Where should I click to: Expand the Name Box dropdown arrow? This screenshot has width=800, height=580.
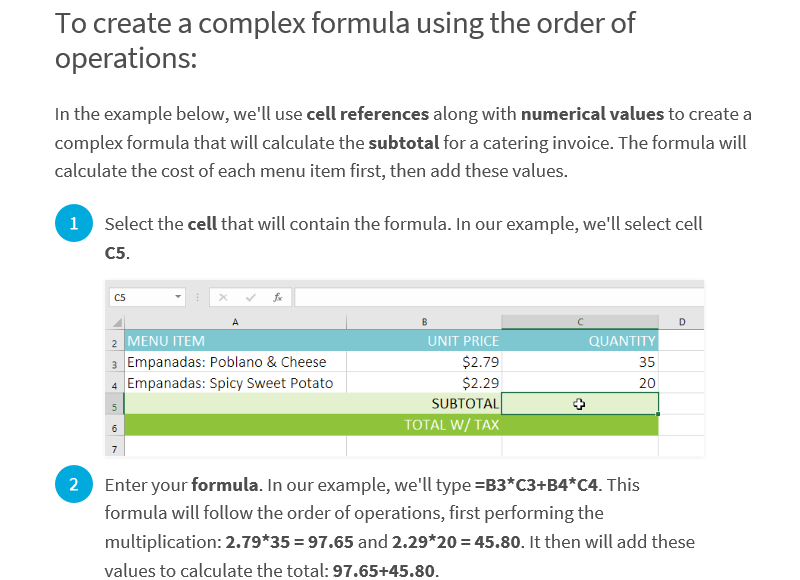178,297
